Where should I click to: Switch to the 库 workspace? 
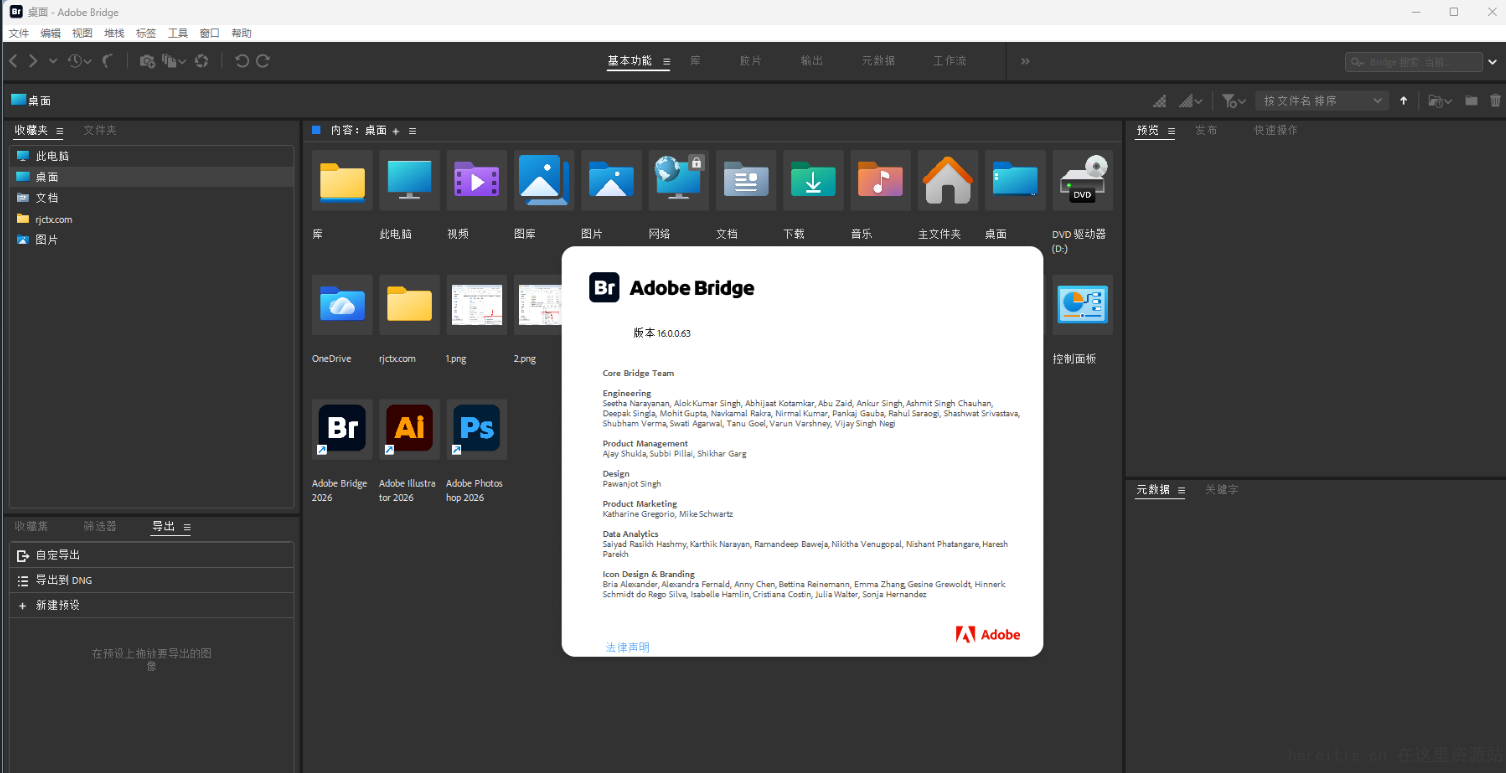(x=695, y=61)
